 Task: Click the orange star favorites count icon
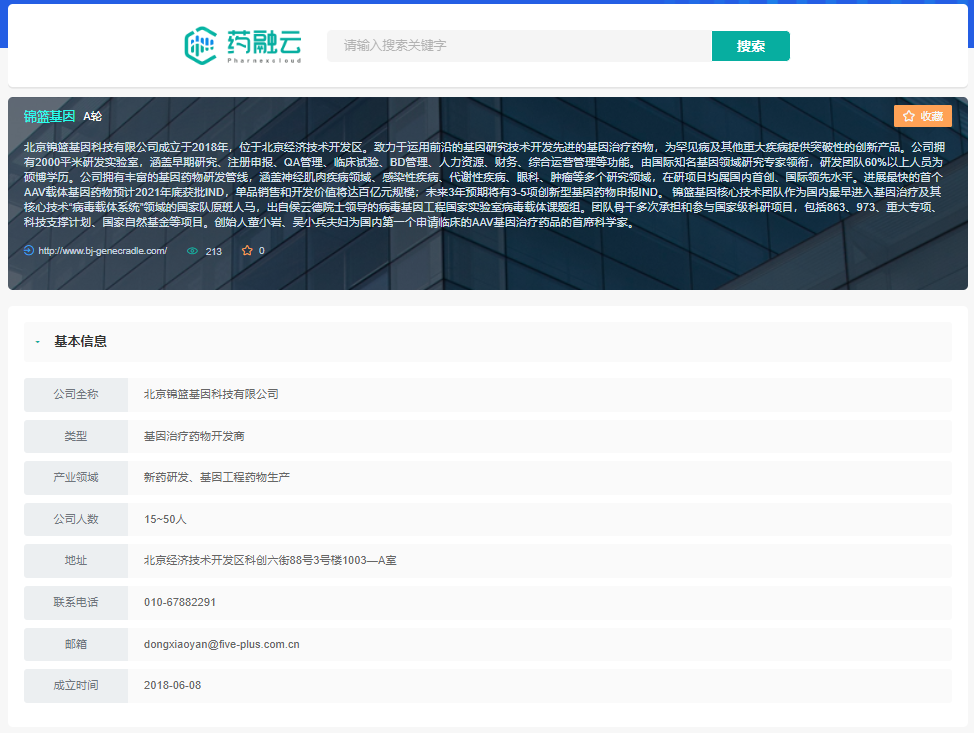coord(247,251)
